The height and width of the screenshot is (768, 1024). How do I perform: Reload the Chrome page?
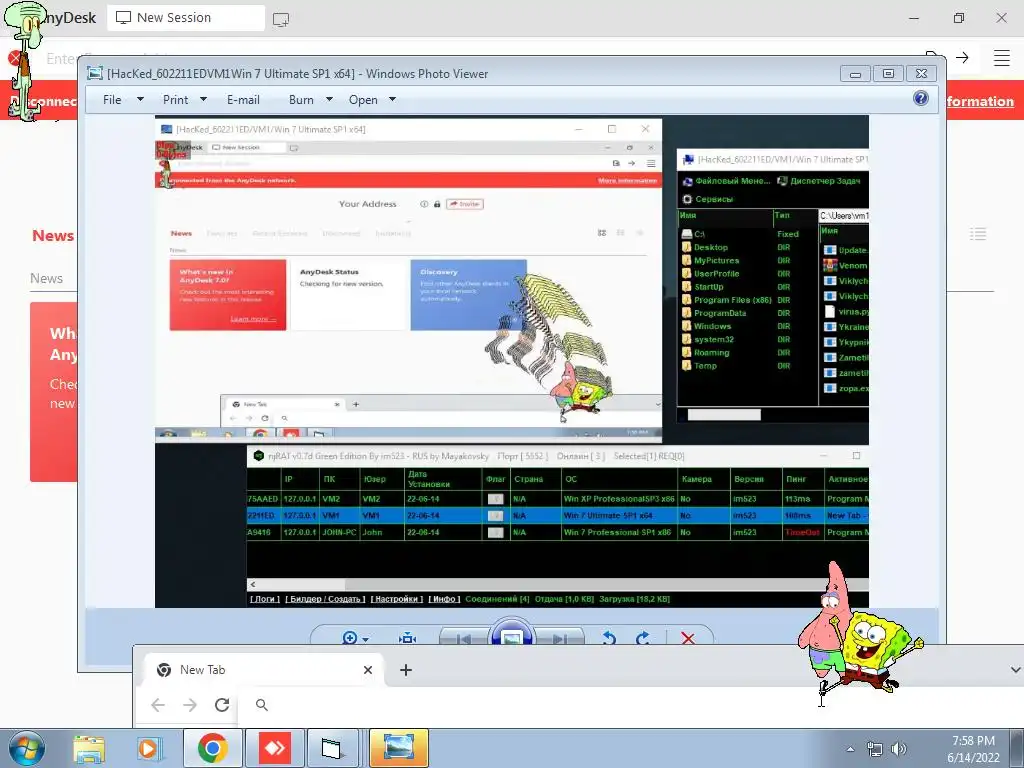[x=222, y=705]
